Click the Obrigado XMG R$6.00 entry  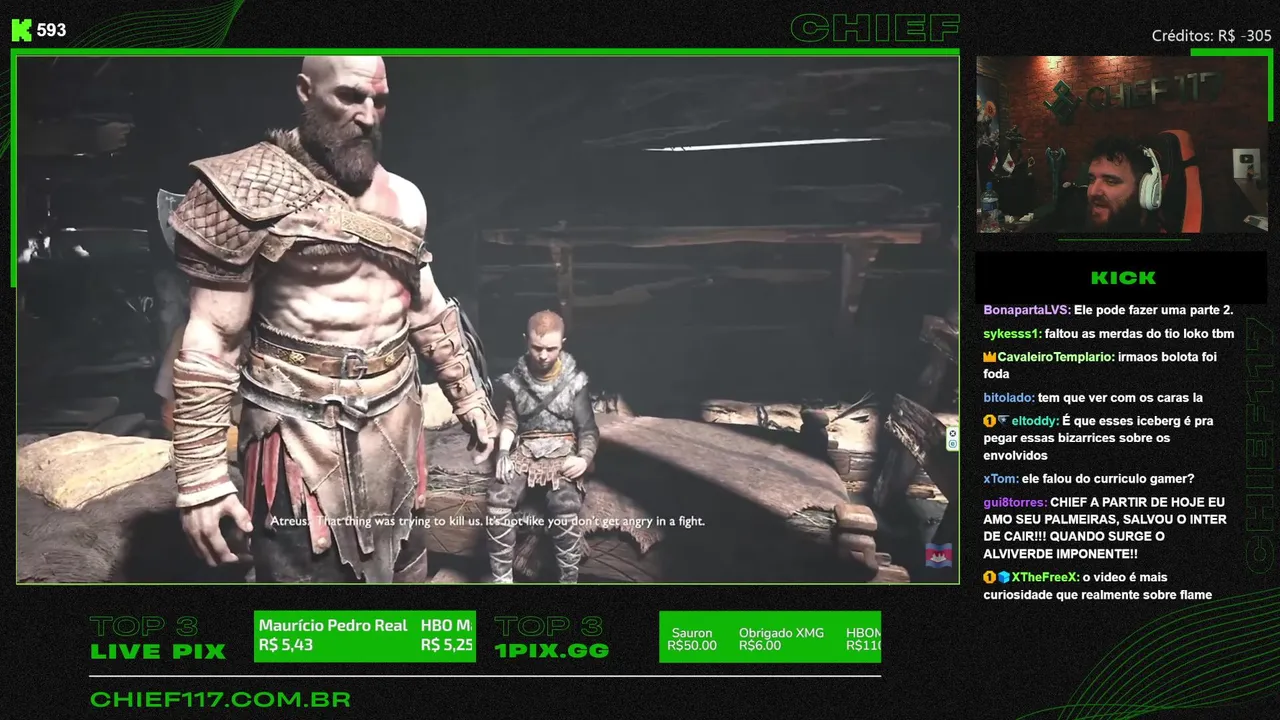[x=781, y=639]
